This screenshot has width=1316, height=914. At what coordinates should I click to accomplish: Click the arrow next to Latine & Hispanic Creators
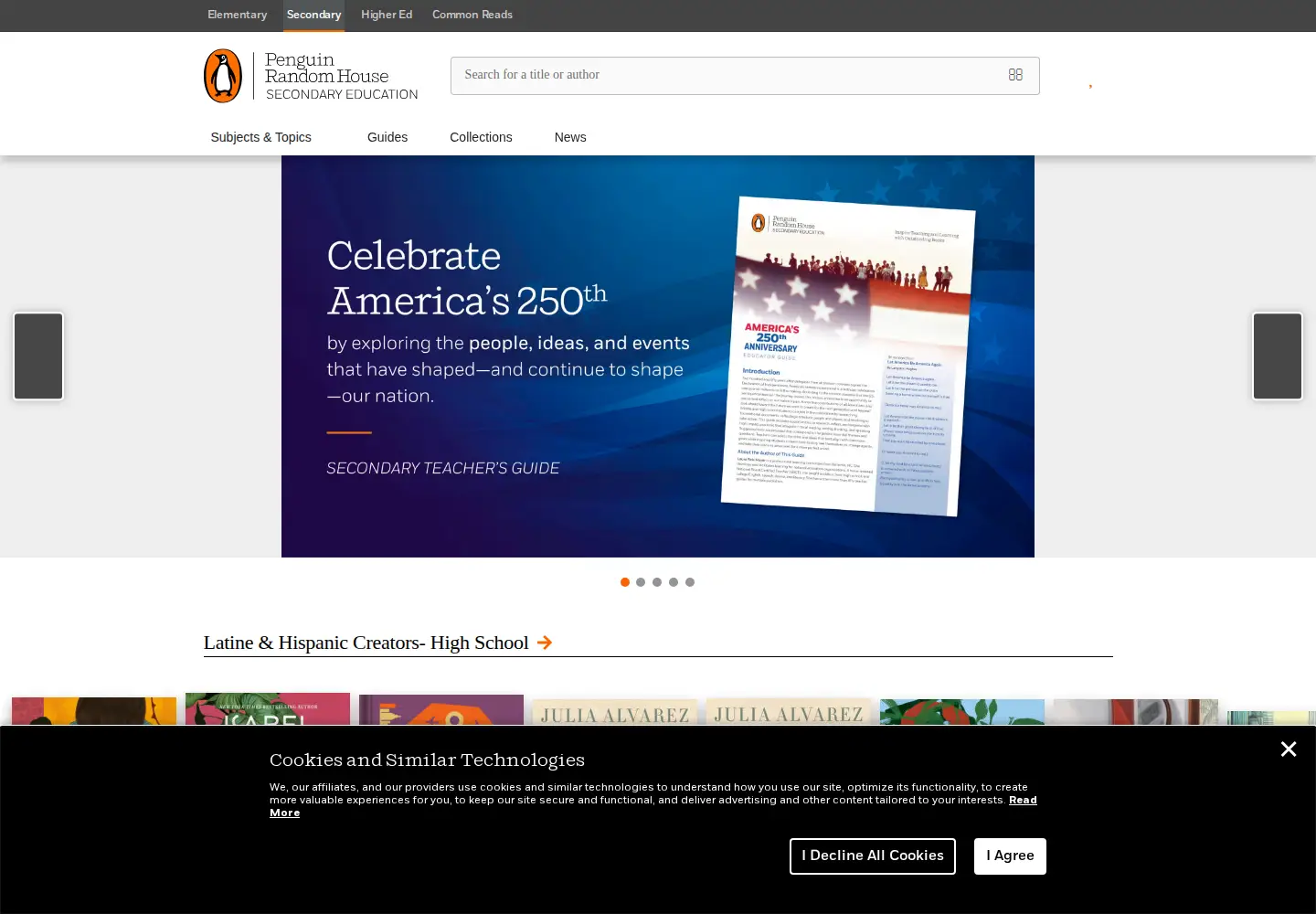545,643
